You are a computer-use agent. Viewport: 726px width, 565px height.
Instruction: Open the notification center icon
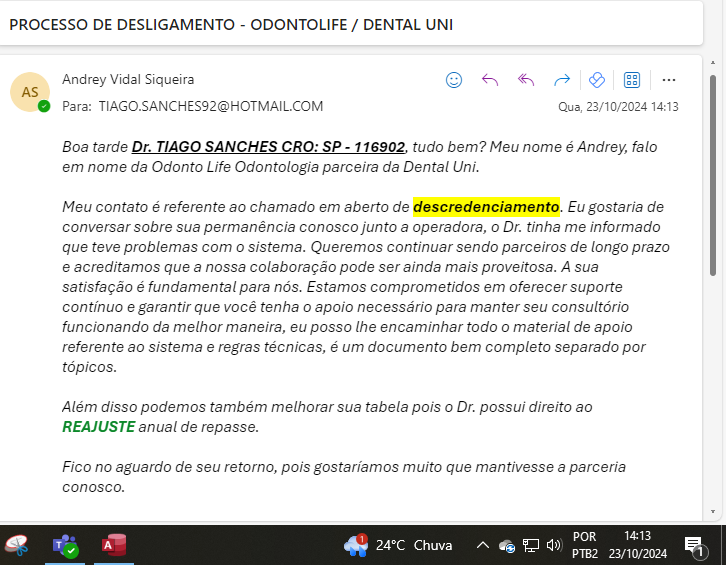(x=694, y=545)
